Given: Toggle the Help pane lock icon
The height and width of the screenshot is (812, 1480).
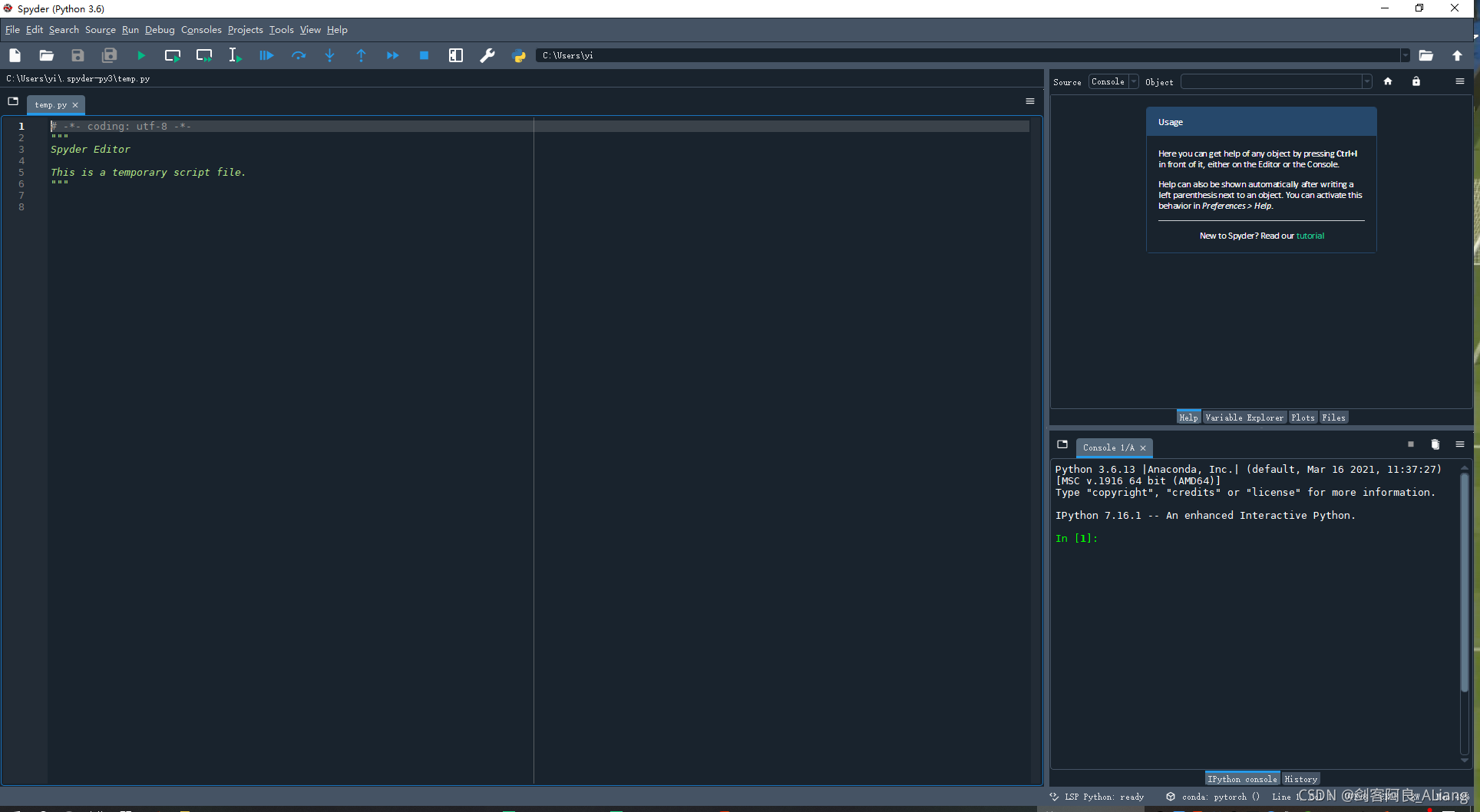Looking at the screenshot, I should click(1416, 81).
